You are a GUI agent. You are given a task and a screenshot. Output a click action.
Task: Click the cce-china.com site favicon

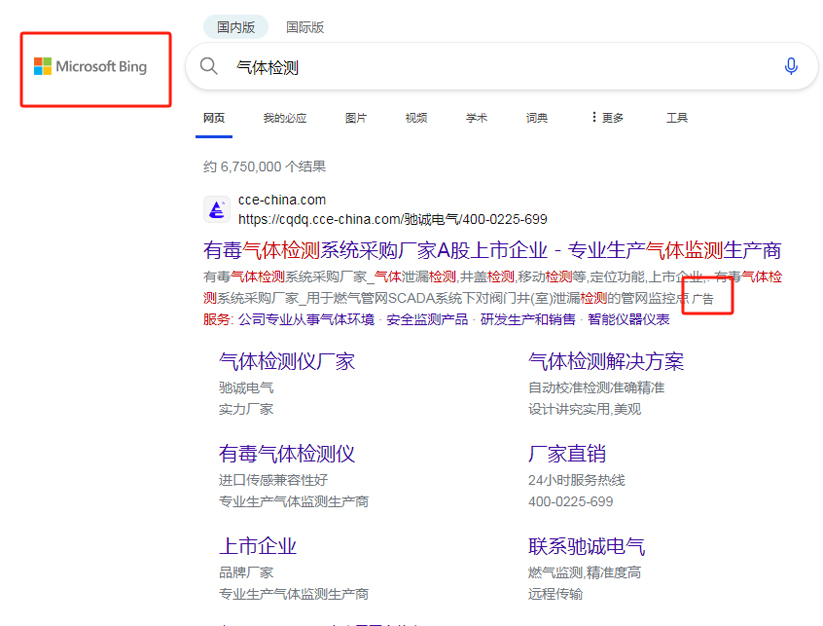[x=217, y=209]
